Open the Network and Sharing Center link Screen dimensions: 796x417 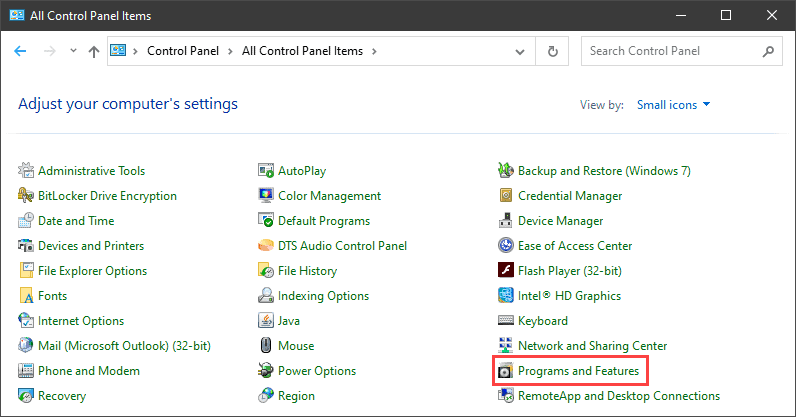(x=592, y=346)
